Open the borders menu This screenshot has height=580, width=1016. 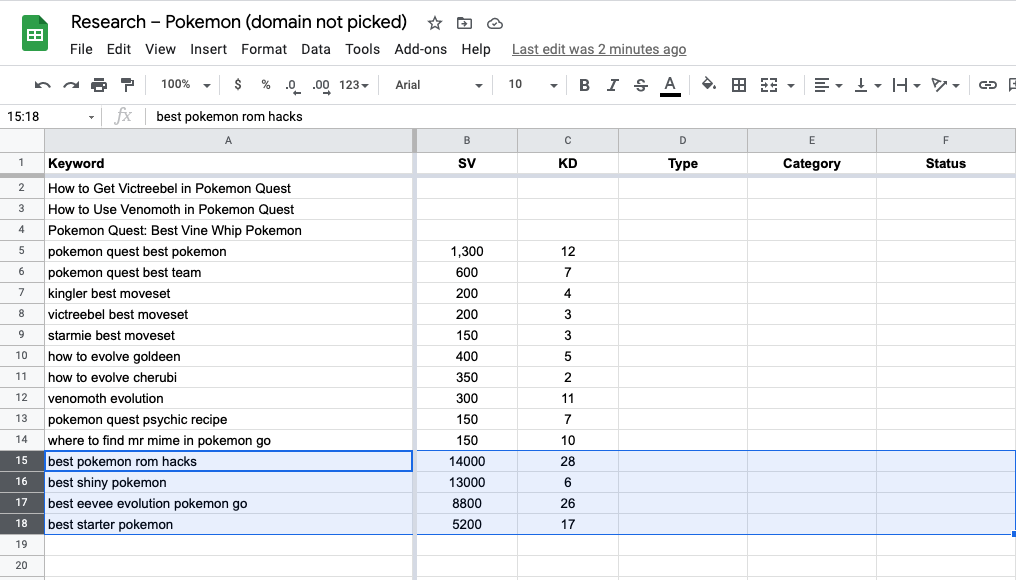click(739, 85)
